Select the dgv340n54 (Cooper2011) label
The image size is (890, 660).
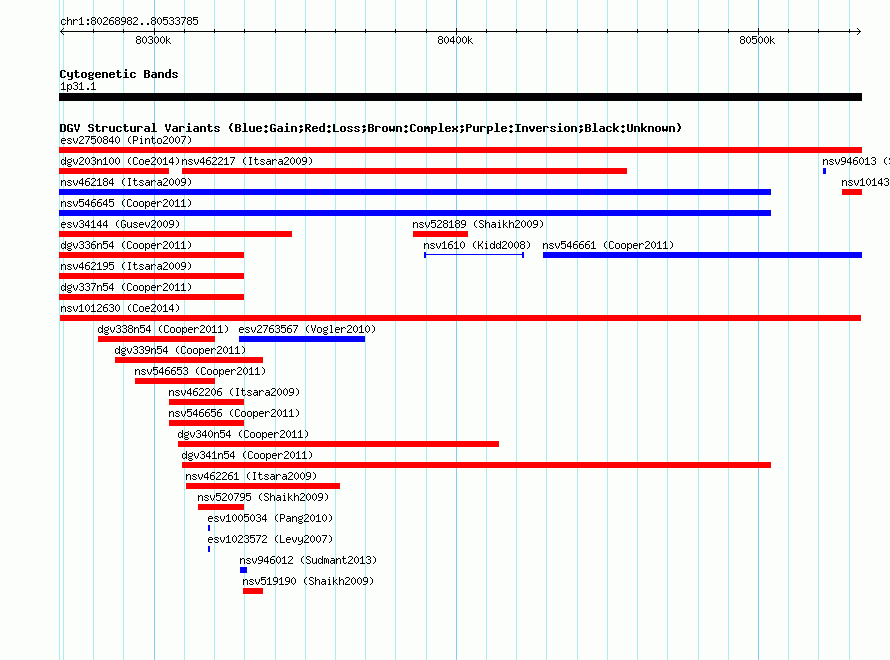(x=243, y=434)
